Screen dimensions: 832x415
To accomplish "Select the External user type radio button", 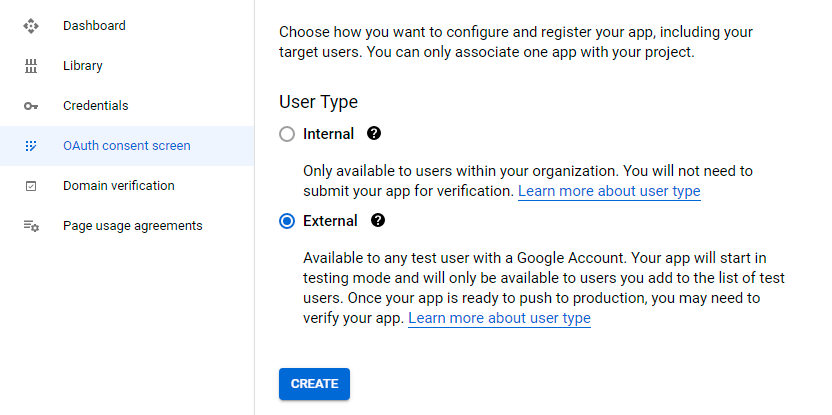I will point(287,221).
